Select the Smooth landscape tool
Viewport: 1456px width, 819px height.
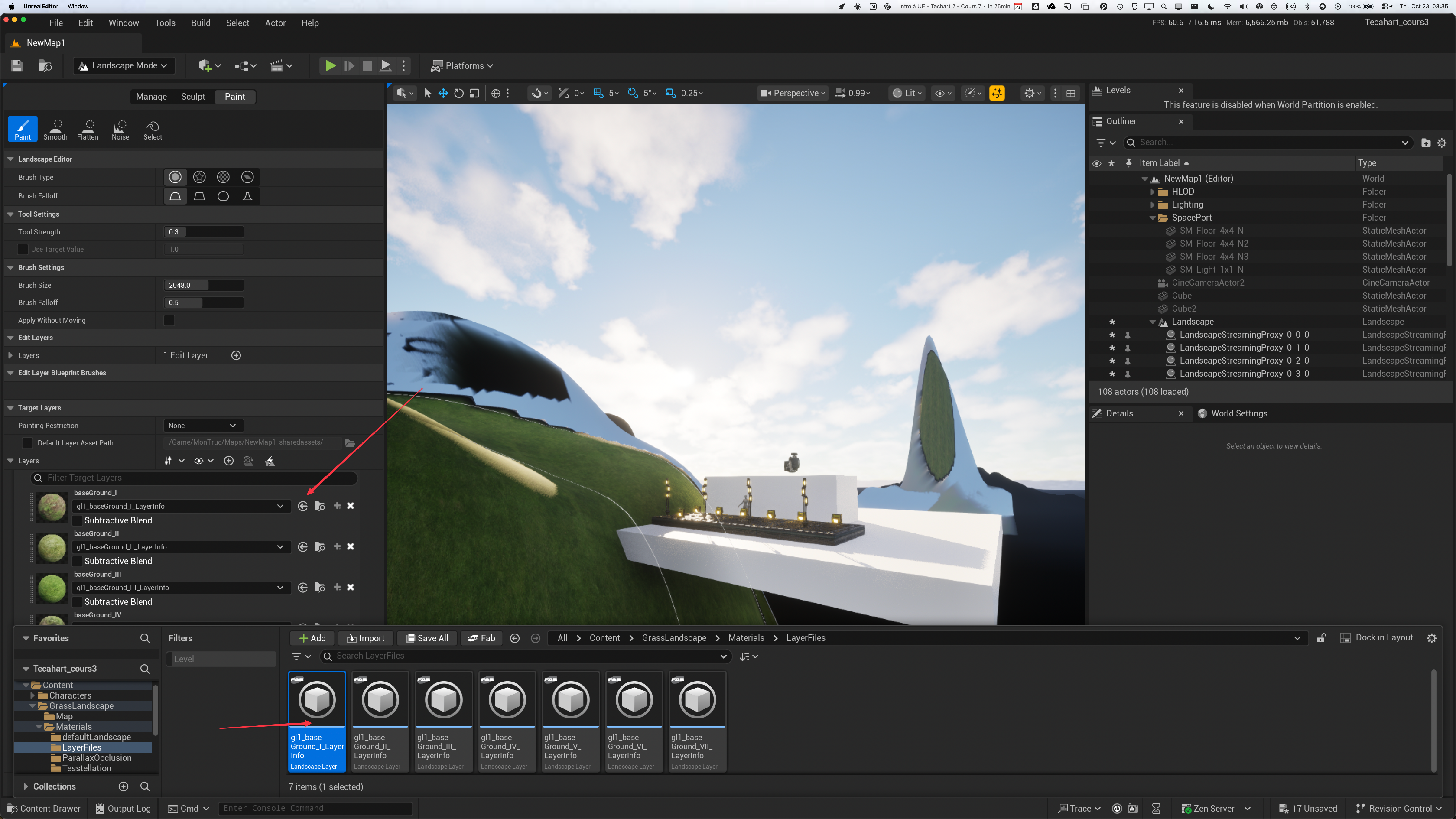(55, 129)
